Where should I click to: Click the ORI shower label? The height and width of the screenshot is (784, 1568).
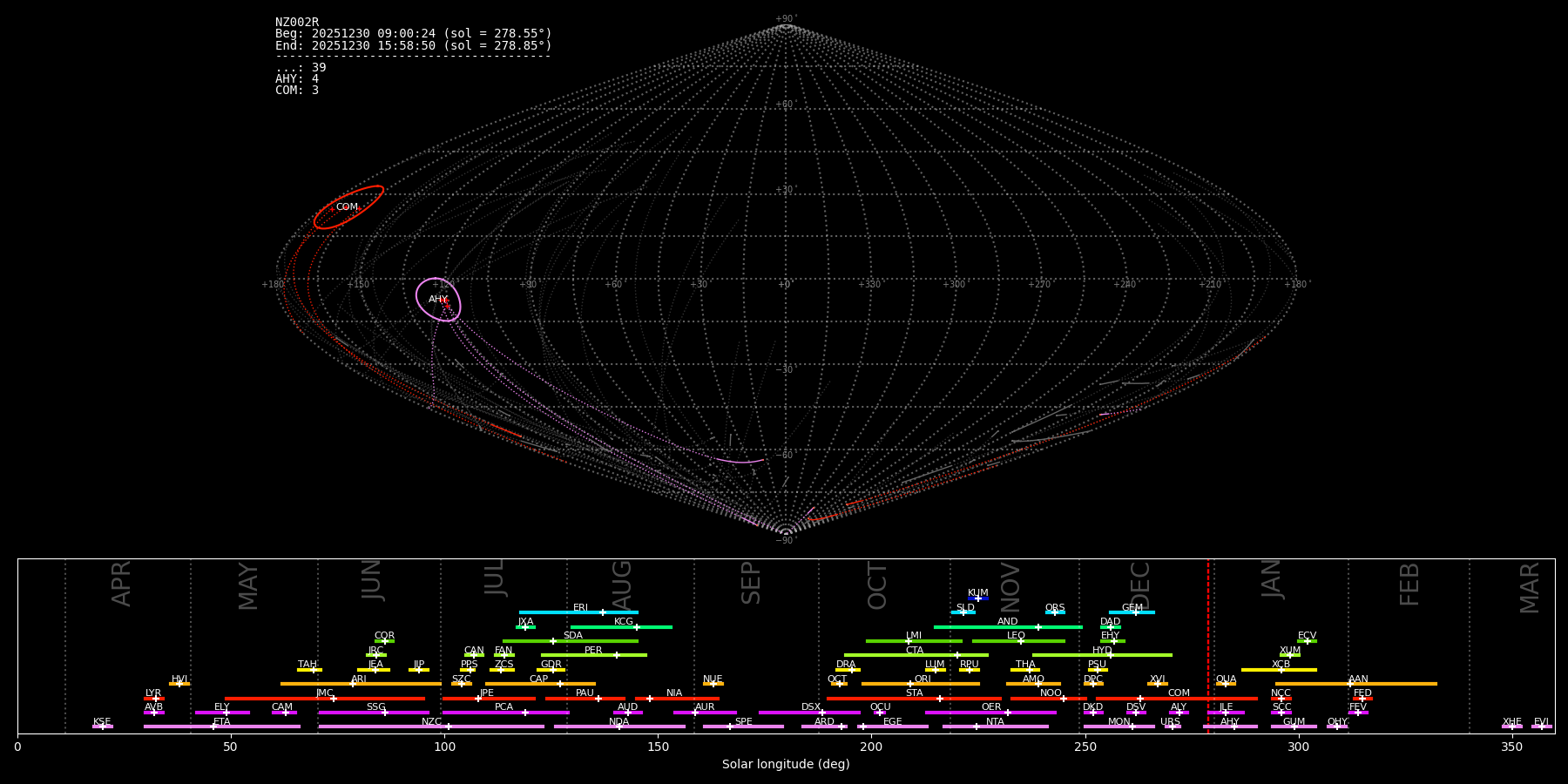[x=923, y=679]
